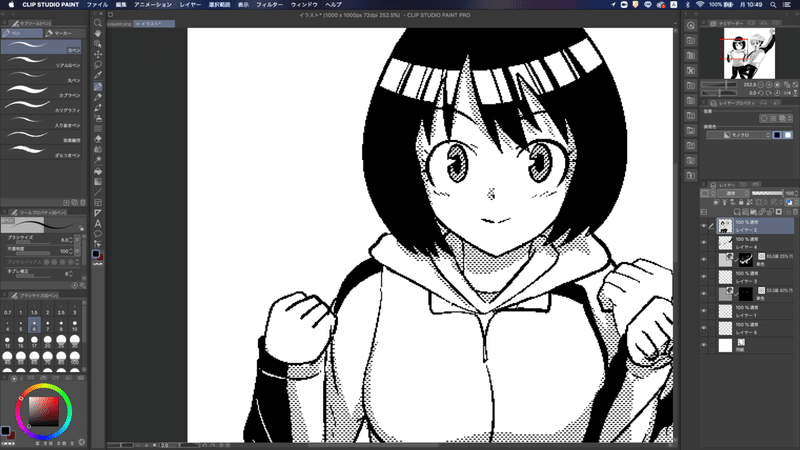
Task: Hide レイヤー 5 layer visibility
Action: (x=704, y=328)
